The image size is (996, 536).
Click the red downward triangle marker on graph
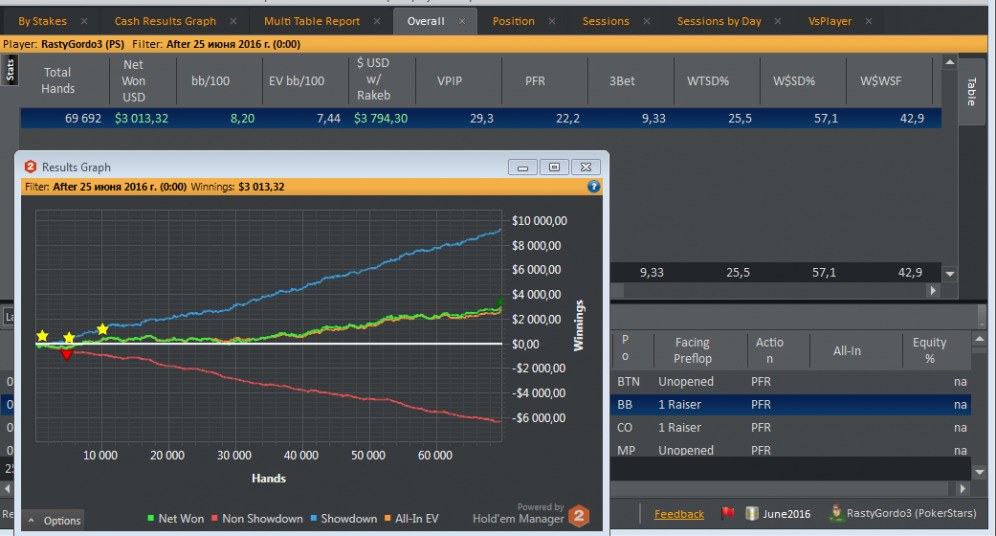pos(67,354)
